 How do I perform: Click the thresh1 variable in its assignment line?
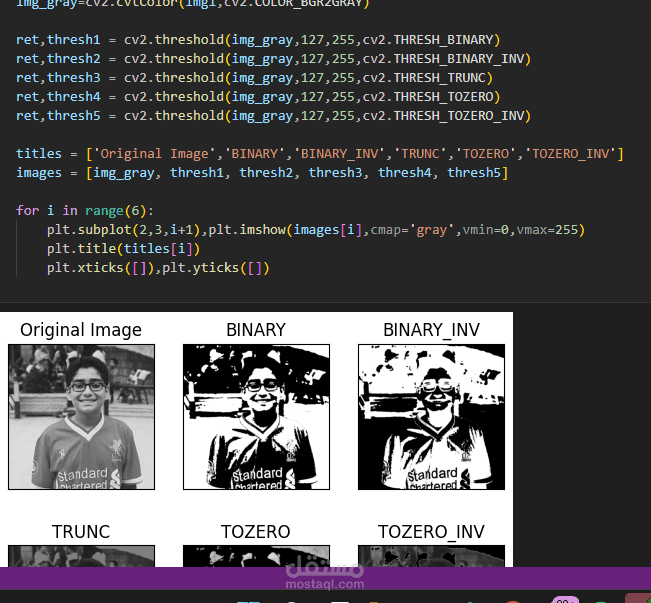73,40
